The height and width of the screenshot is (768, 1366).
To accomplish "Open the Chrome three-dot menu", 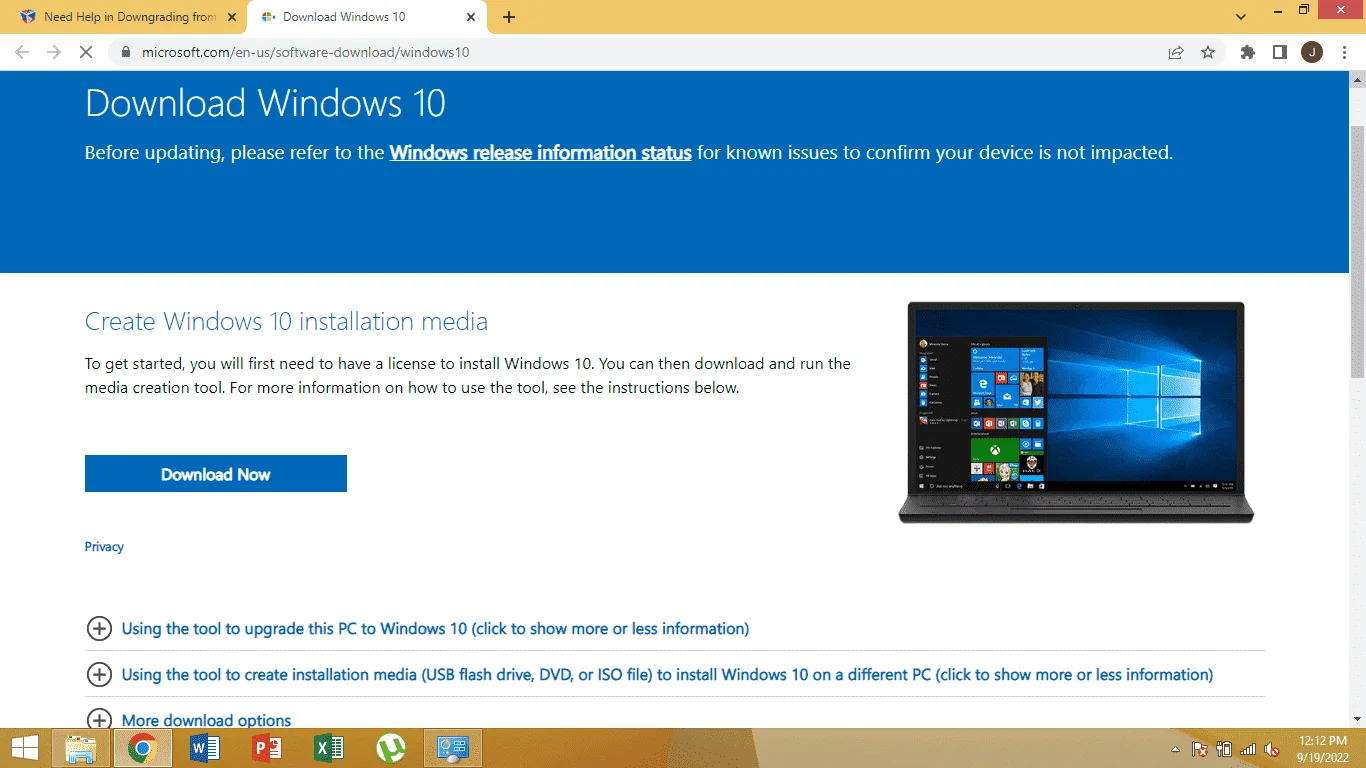I will pyautogui.click(x=1343, y=52).
